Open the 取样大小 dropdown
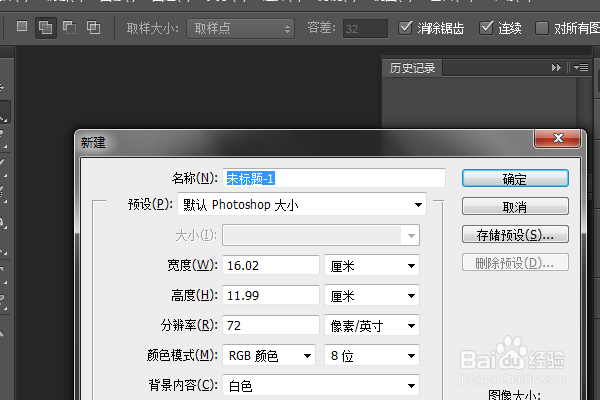600x400 pixels. (x=240, y=28)
